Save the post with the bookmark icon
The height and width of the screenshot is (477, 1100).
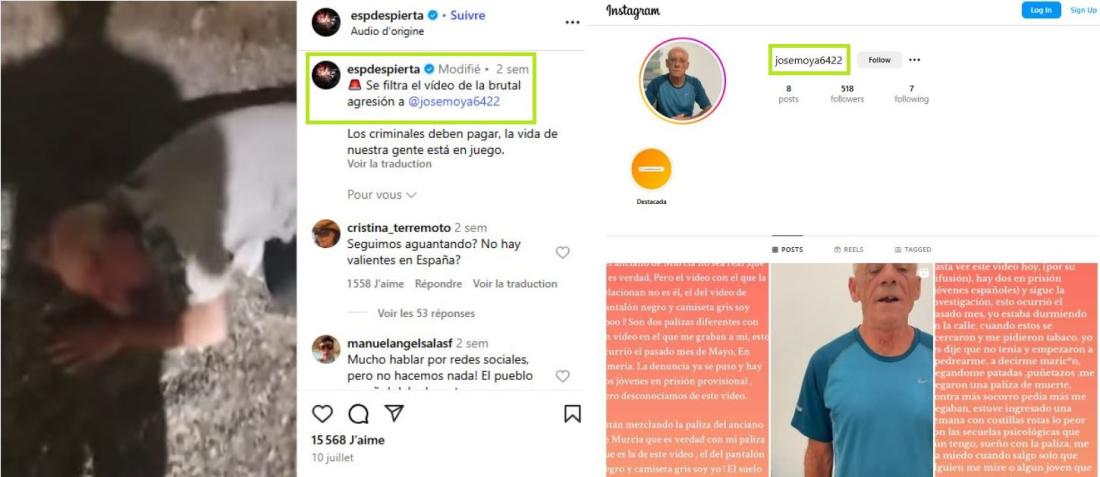(x=572, y=414)
